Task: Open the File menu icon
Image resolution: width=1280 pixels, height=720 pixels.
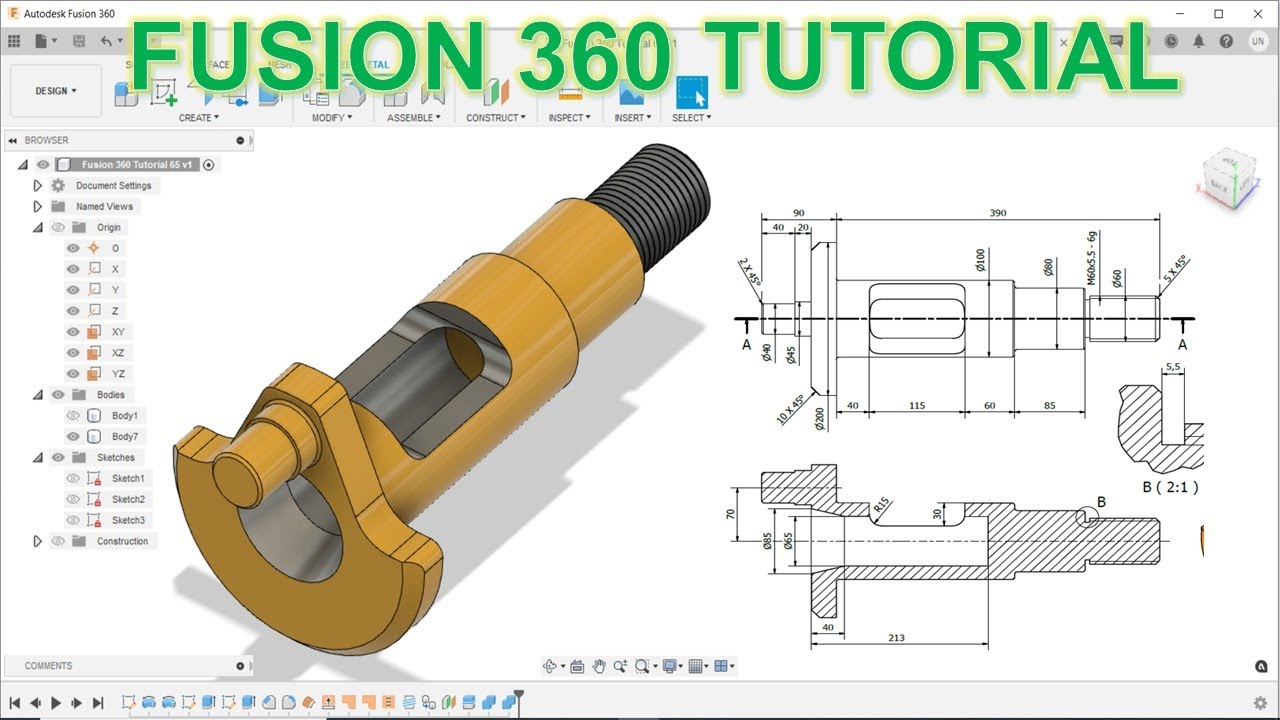Action: coord(41,41)
